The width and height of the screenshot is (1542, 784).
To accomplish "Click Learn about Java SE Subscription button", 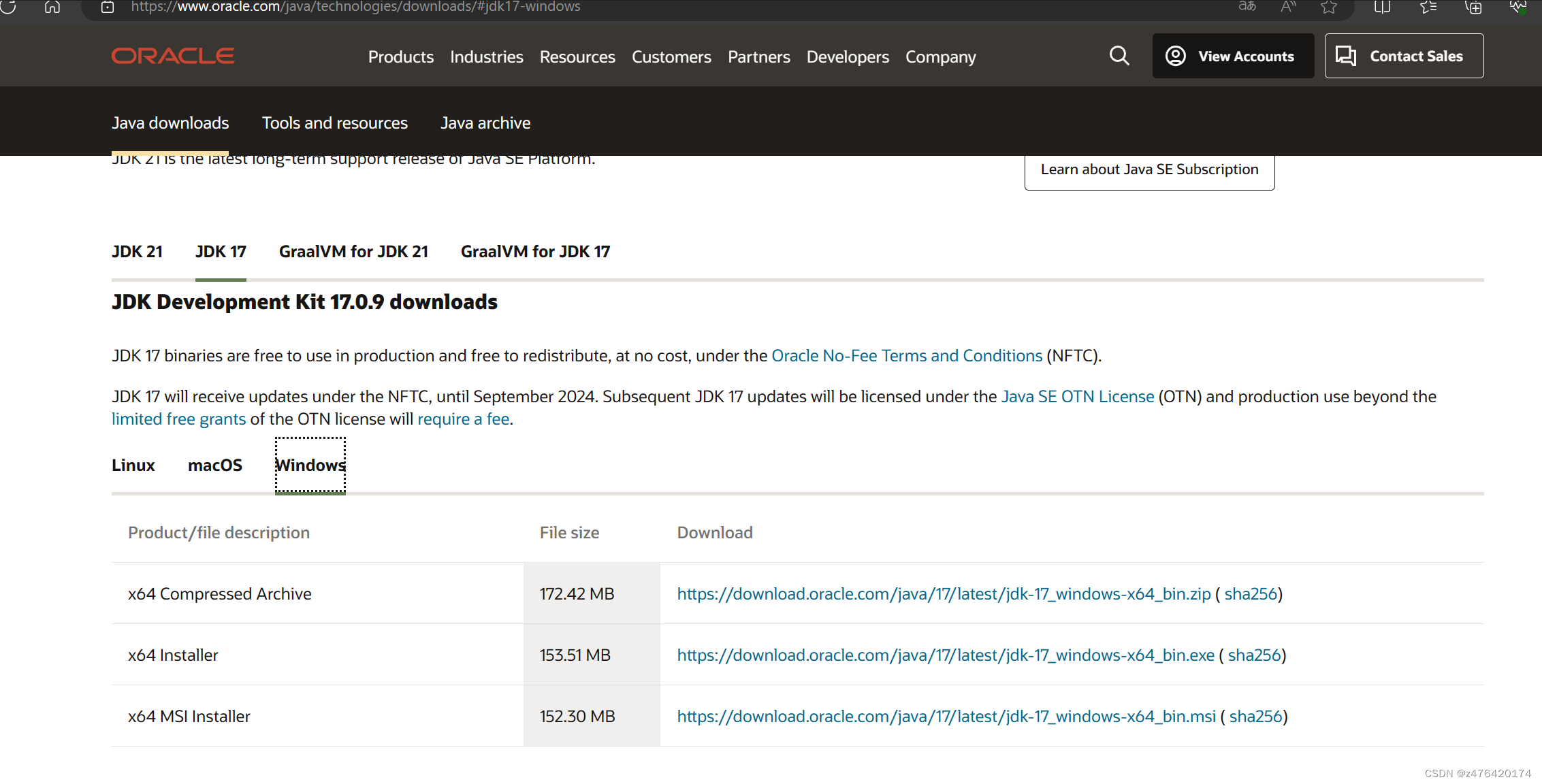I will 1149,169.
